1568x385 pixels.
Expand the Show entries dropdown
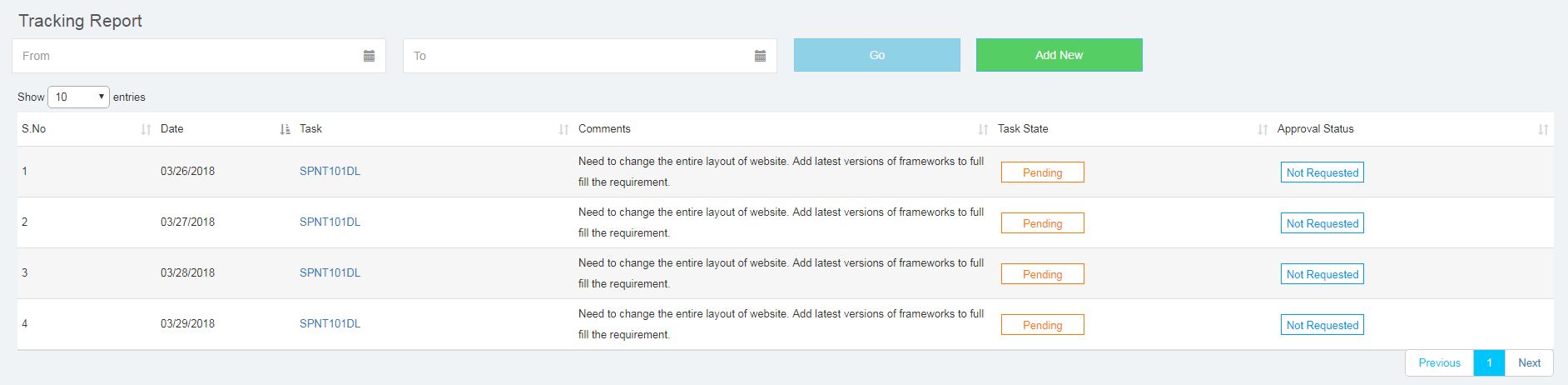(x=78, y=97)
